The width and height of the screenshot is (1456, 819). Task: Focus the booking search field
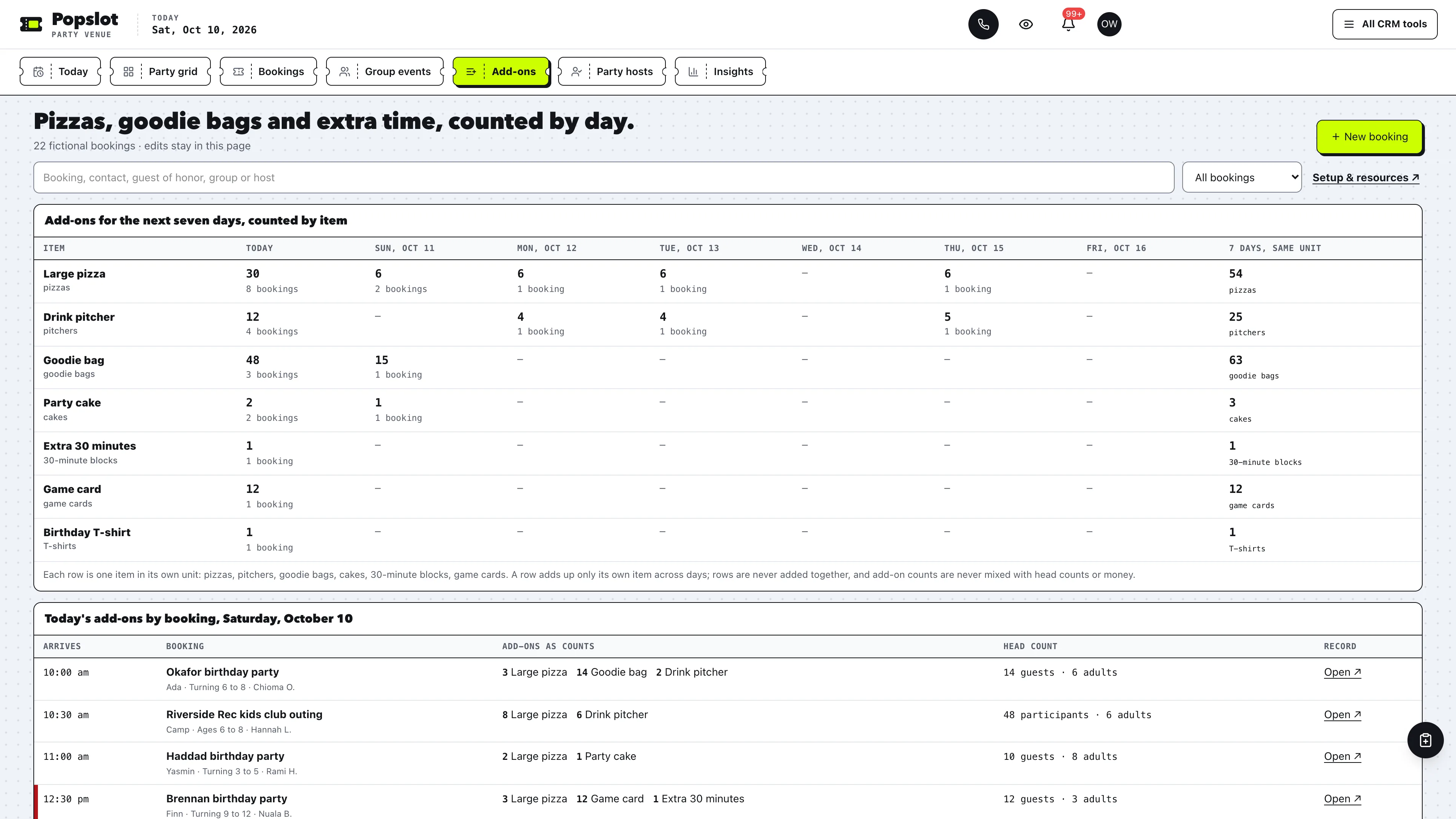[x=604, y=177]
